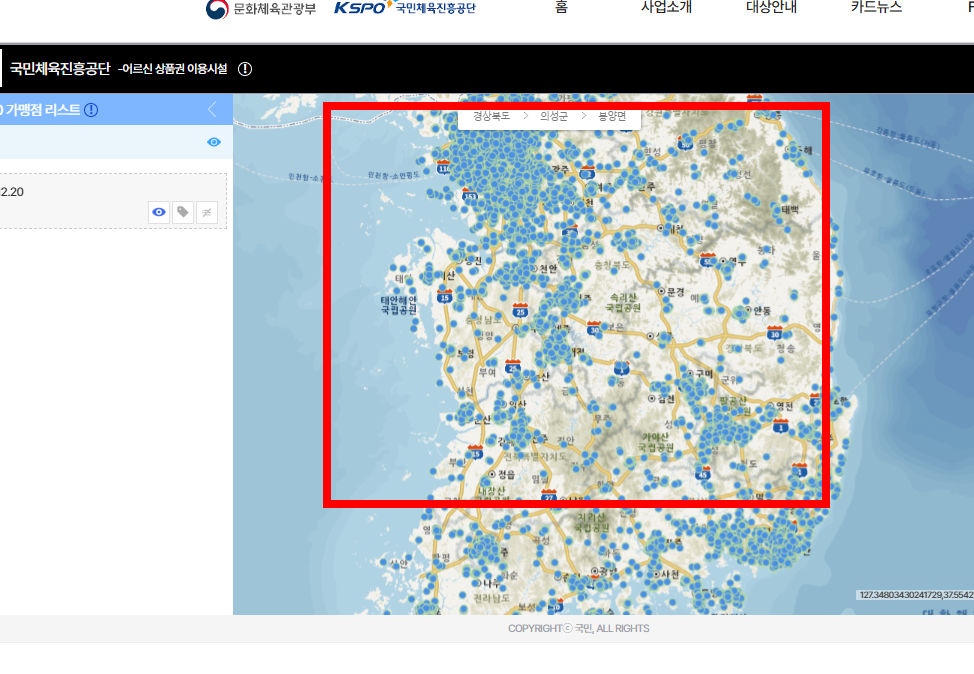
Task: Open the 사업소개 menu
Action: pos(667,7)
